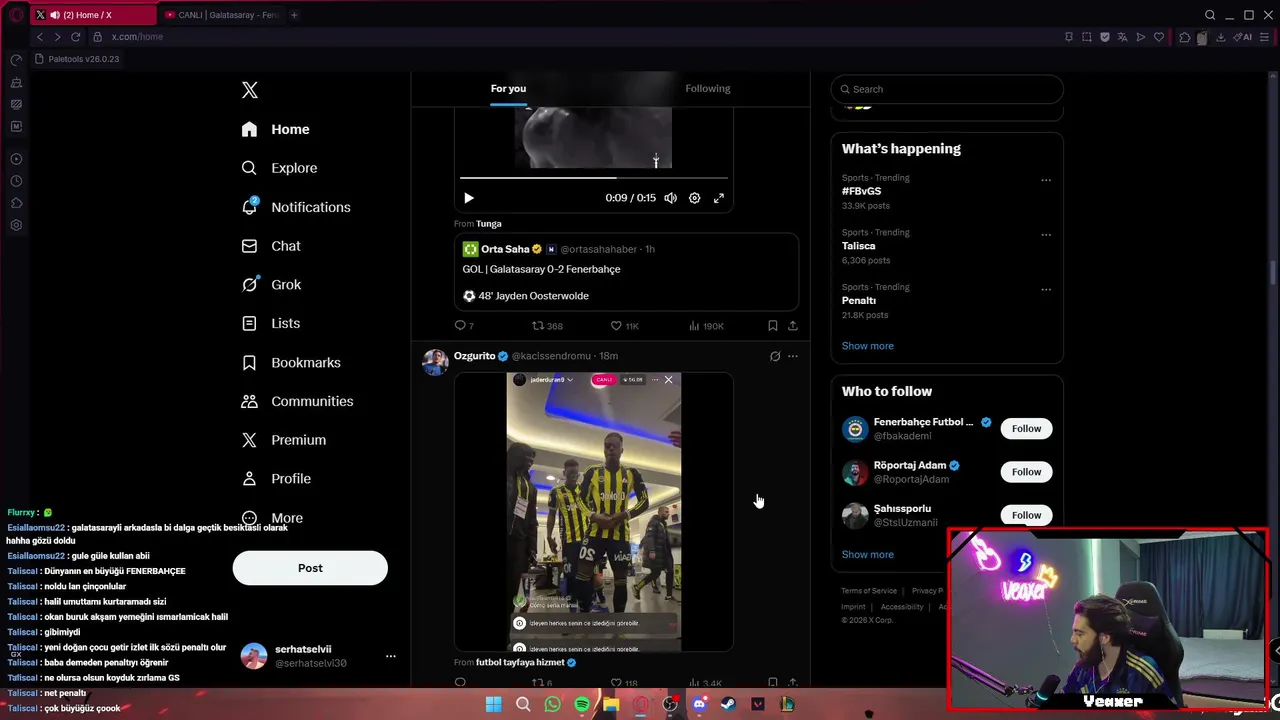Follow Fenerbahçe Futbol account
The width and height of the screenshot is (1280, 720).
coord(1026,429)
